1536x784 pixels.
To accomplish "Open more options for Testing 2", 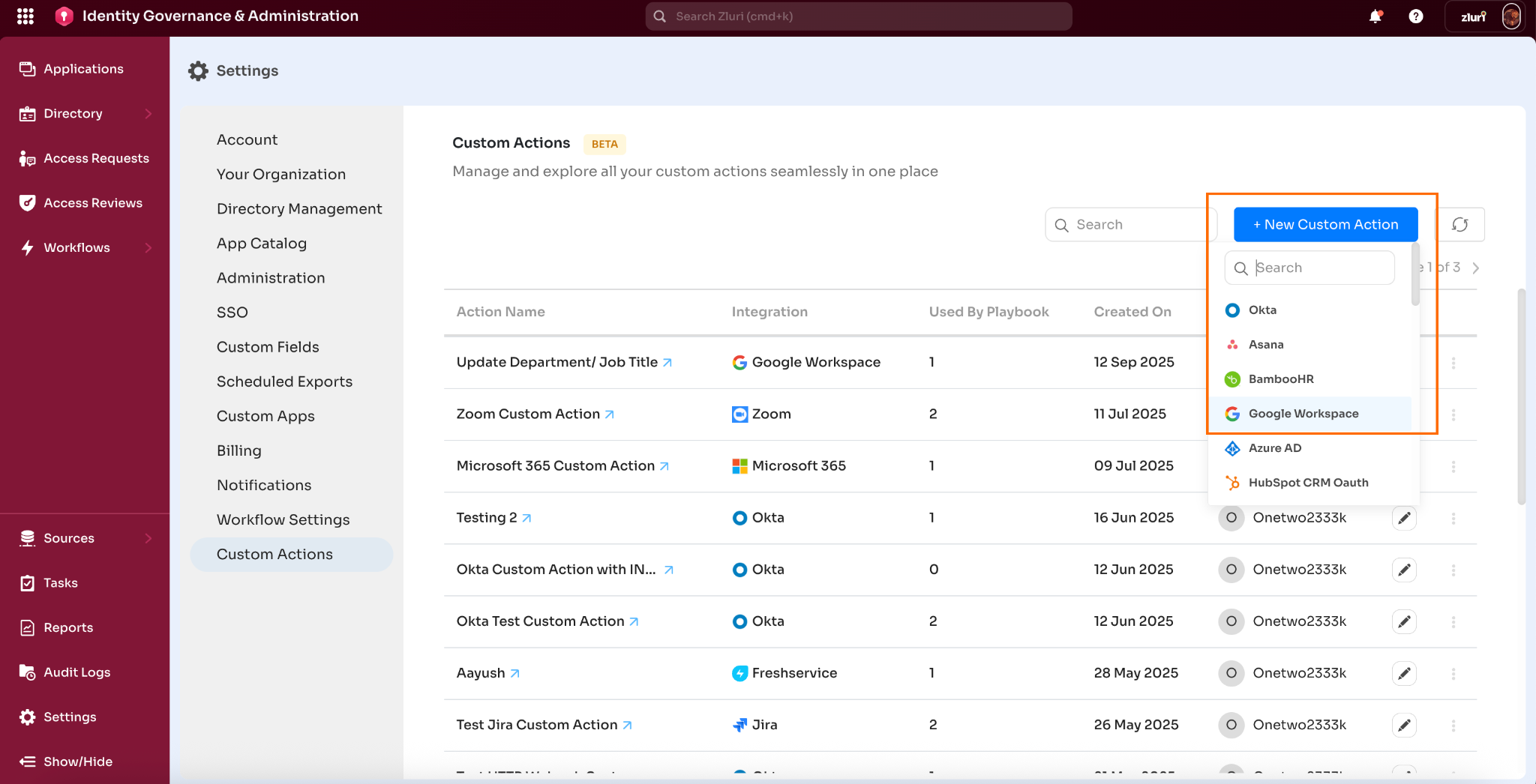I will tap(1453, 518).
